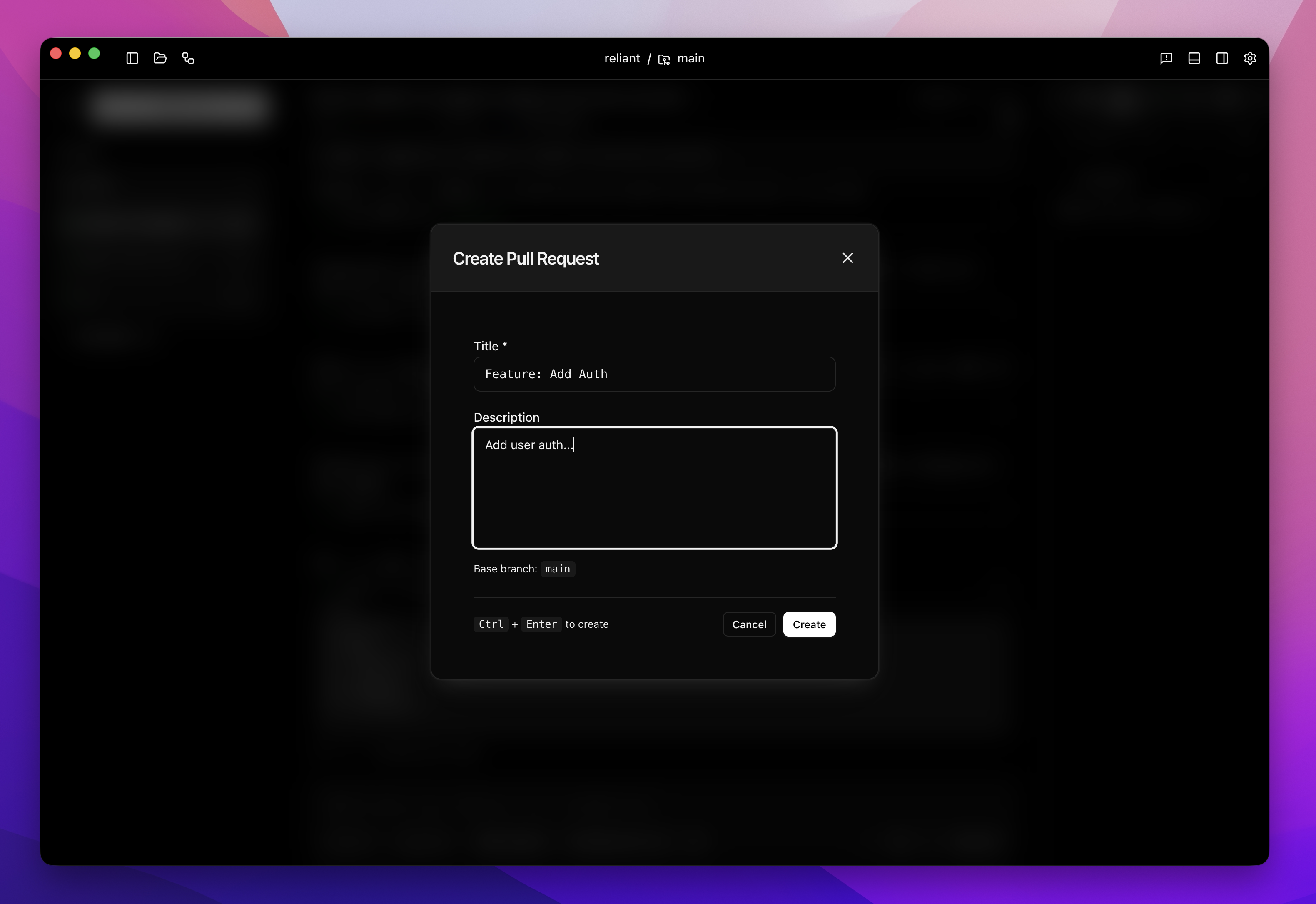Screen dimensions: 1316x904
Task: Click the Enter key hint badge
Action: click(x=541, y=624)
